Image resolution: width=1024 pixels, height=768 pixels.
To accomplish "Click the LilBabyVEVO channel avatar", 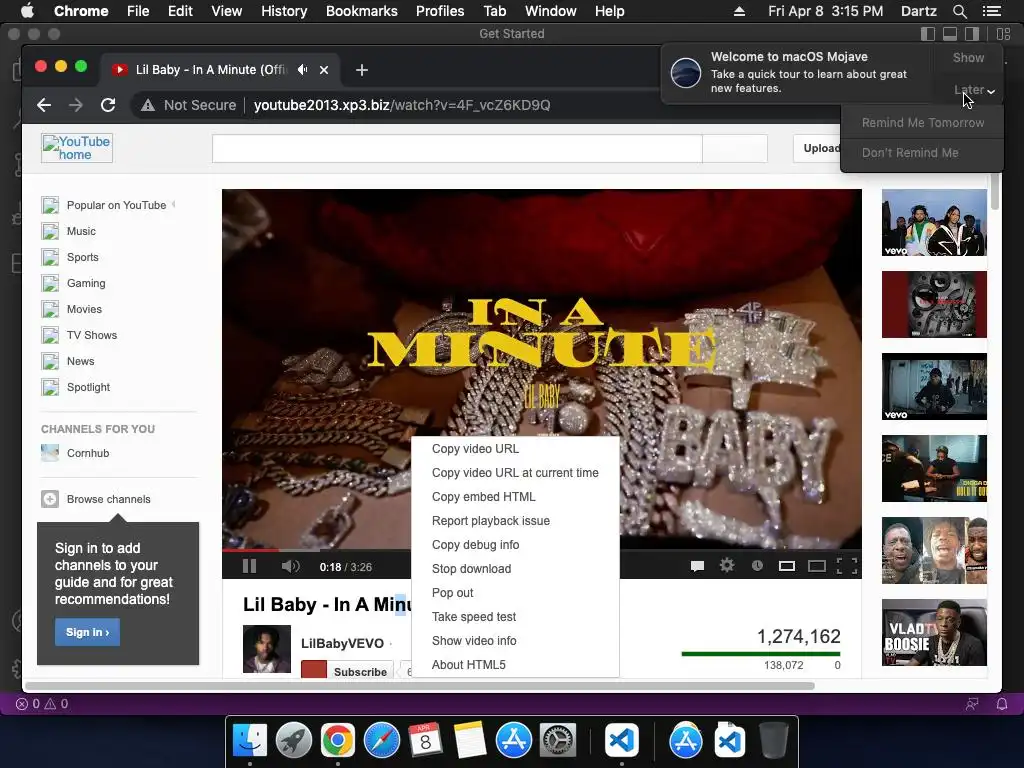I will click(x=266, y=648).
